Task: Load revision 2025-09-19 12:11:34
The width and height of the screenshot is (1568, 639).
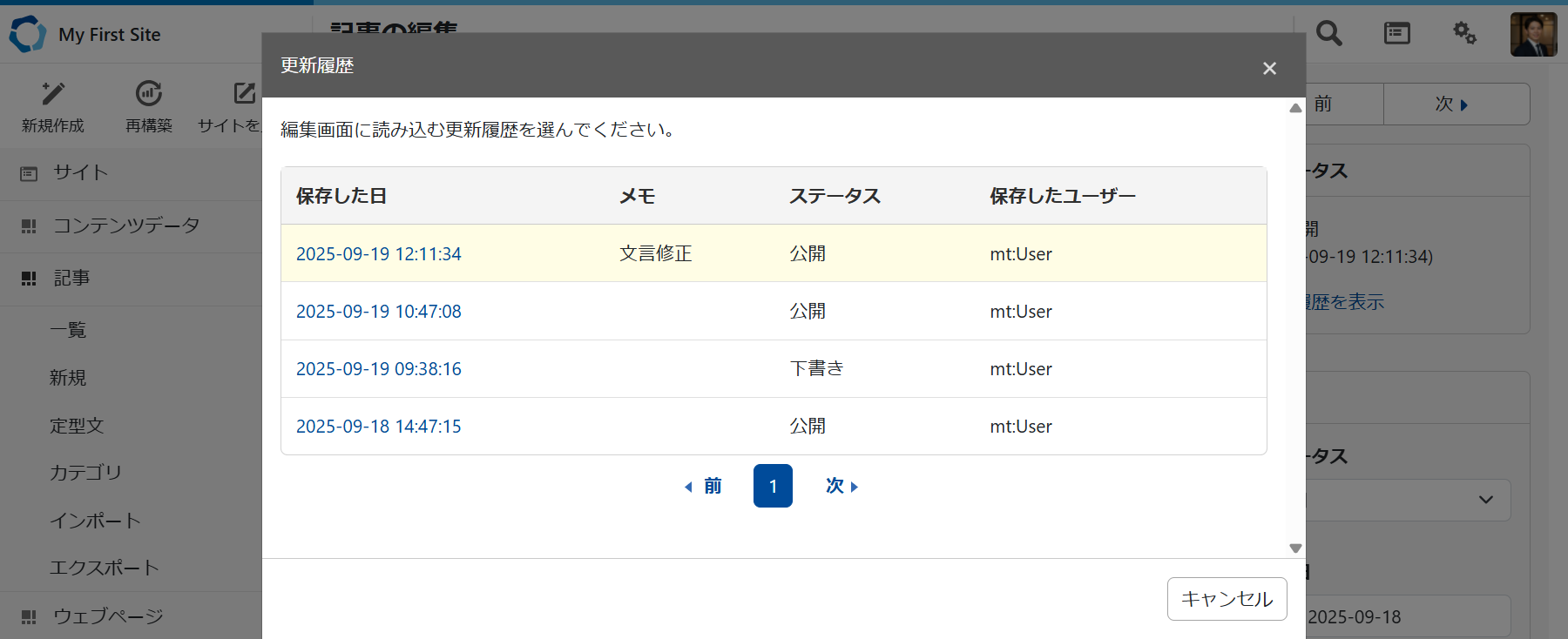Action: [x=378, y=254]
